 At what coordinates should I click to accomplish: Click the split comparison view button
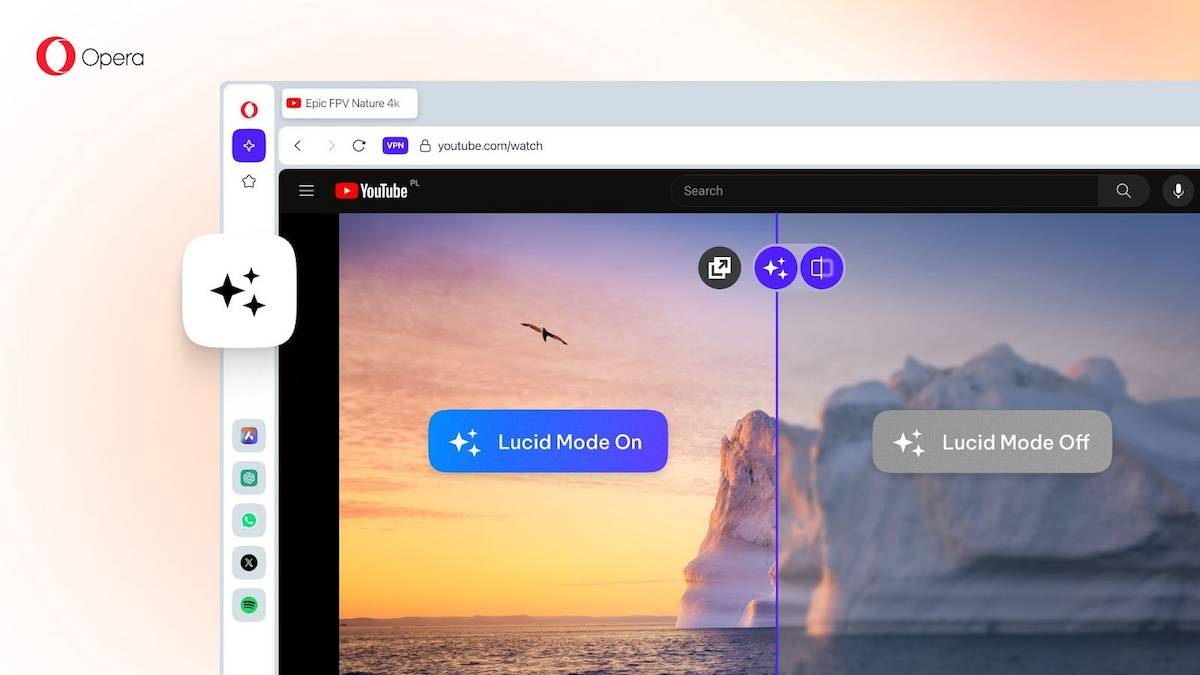tap(822, 268)
